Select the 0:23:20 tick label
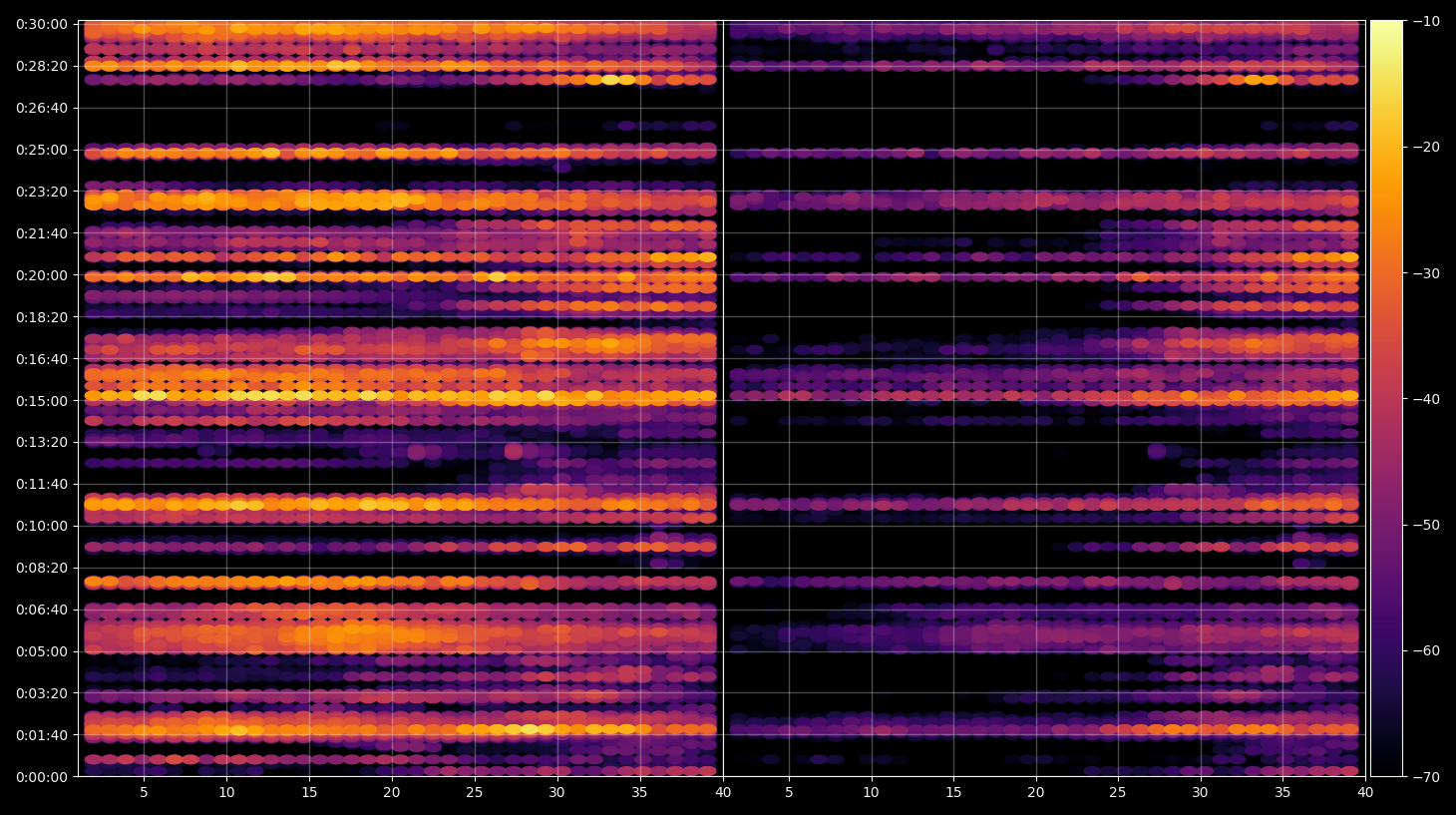 pos(42,192)
